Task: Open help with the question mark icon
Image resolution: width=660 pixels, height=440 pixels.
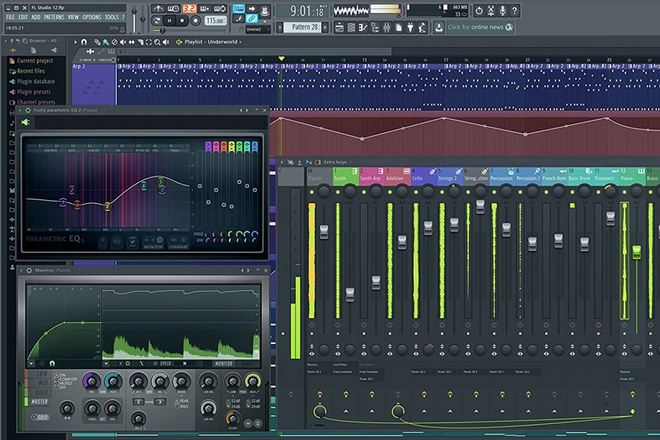Action: coord(514,11)
